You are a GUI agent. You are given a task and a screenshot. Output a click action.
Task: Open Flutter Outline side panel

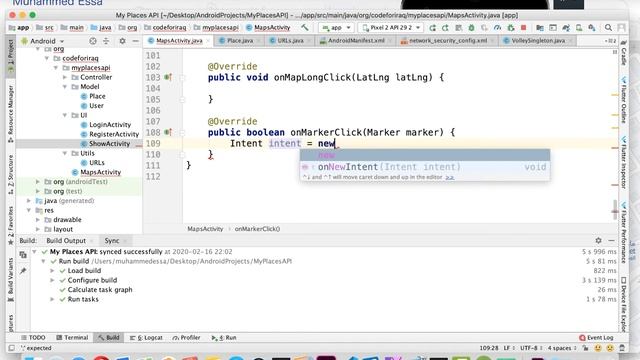tap(624, 101)
